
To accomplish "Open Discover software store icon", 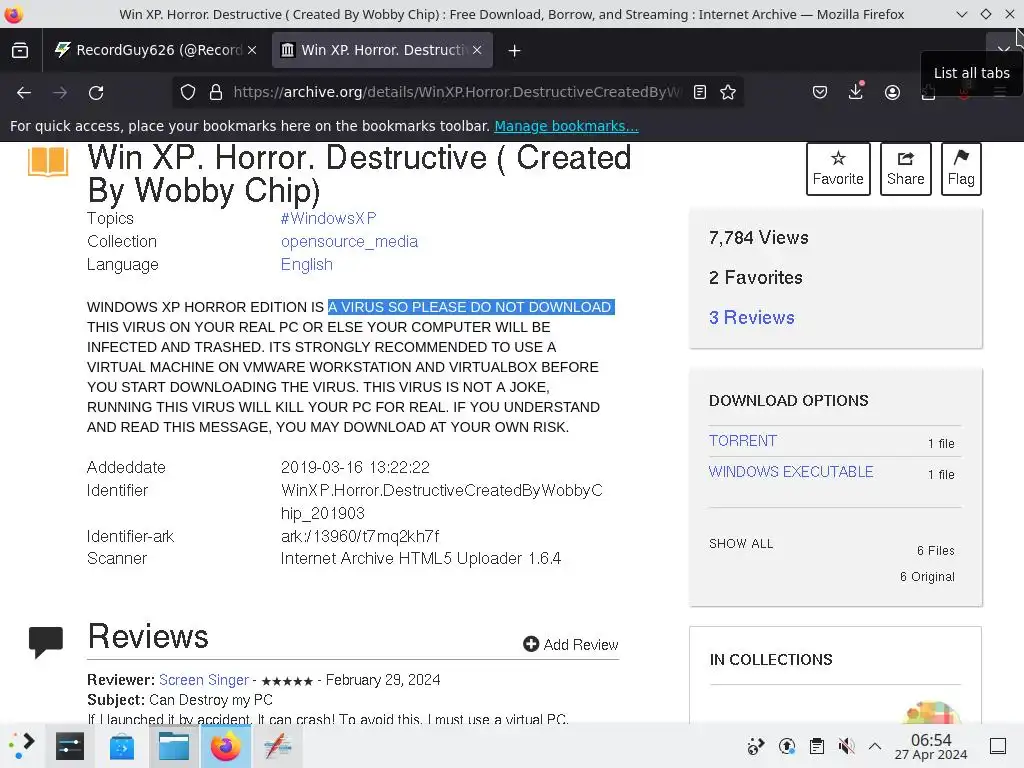I will tap(121, 747).
